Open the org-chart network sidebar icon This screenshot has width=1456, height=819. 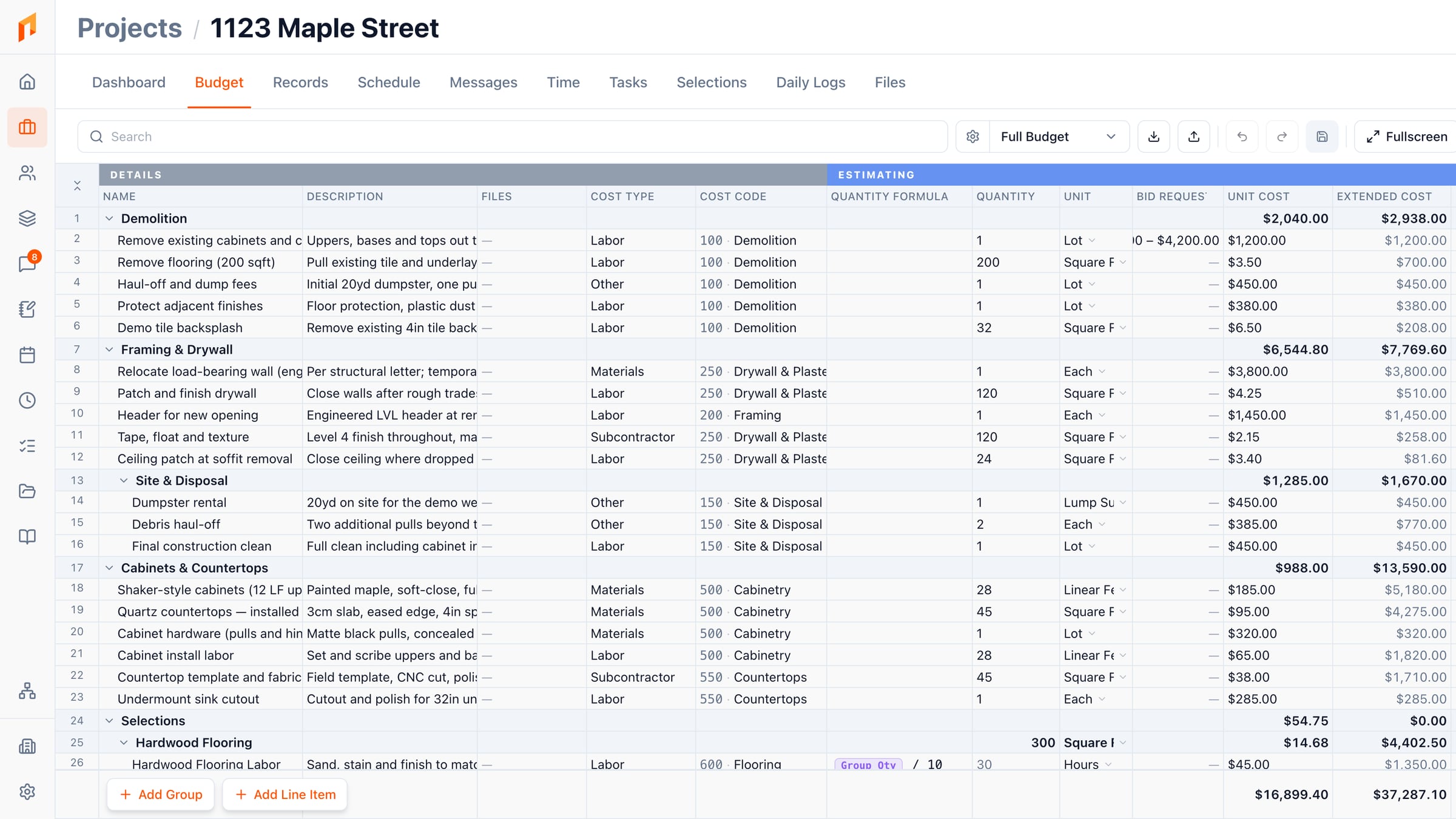point(27,691)
